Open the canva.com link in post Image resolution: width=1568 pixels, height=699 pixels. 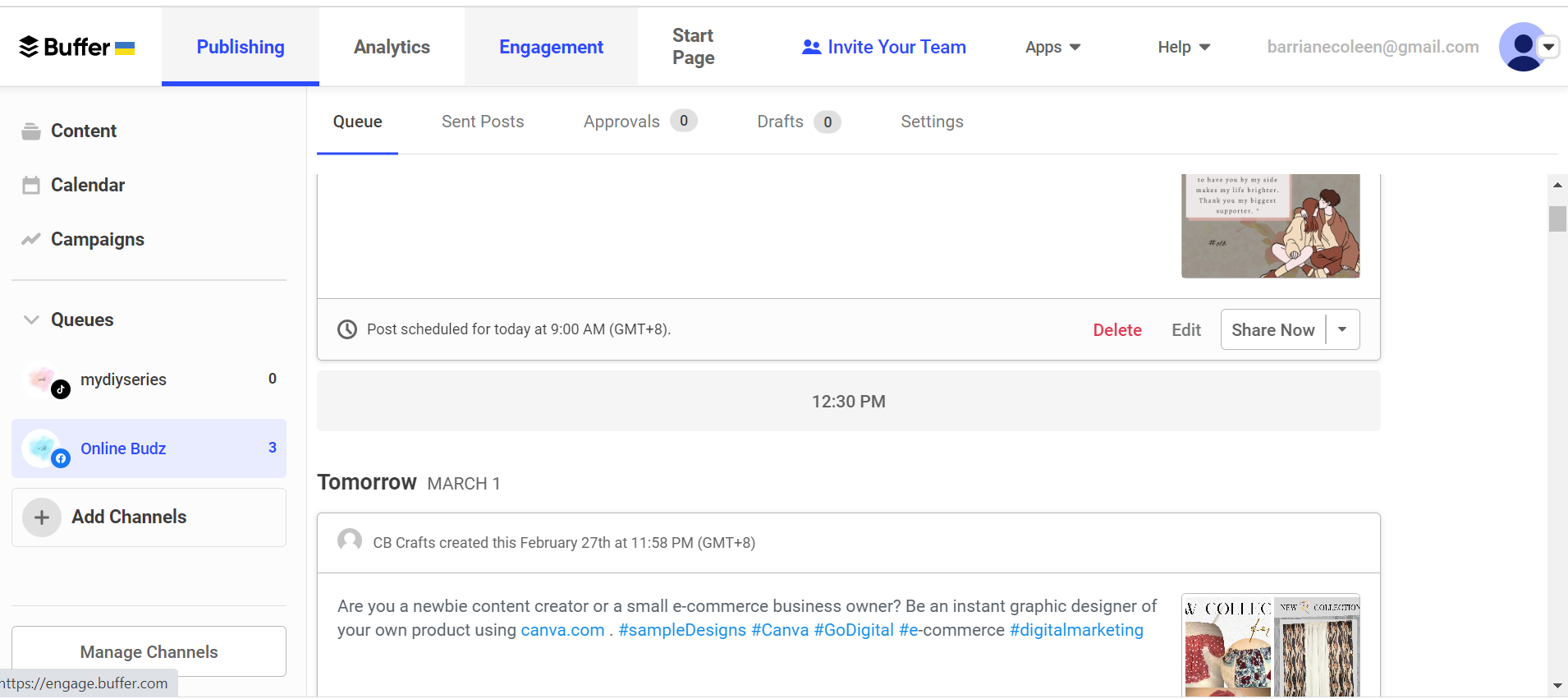pyautogui.click(x=562, y=630)
